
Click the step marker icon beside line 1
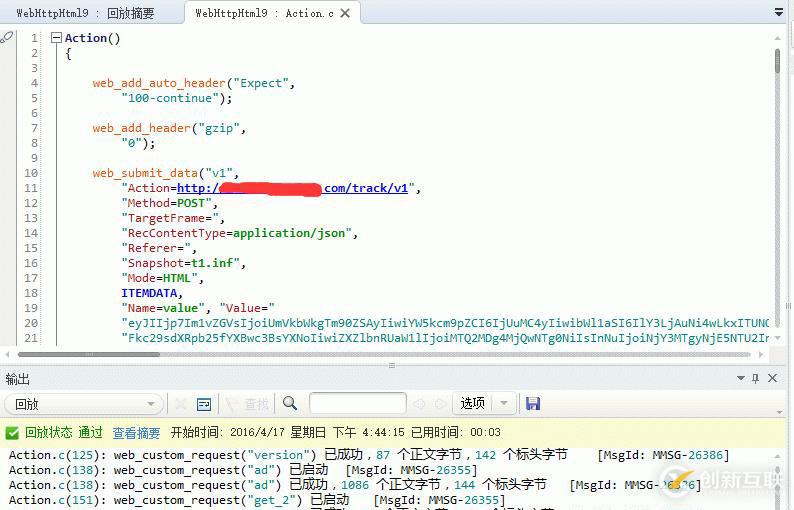(x=7, y=37)
